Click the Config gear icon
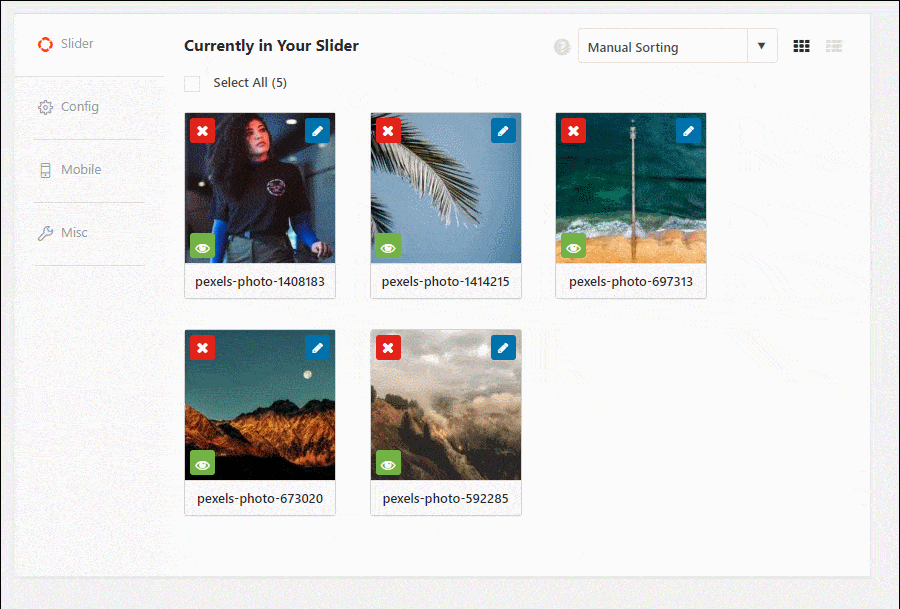Image resolution: width=900 pixels, height=609 pixels. pyautogui.click(x=45, y=107)
